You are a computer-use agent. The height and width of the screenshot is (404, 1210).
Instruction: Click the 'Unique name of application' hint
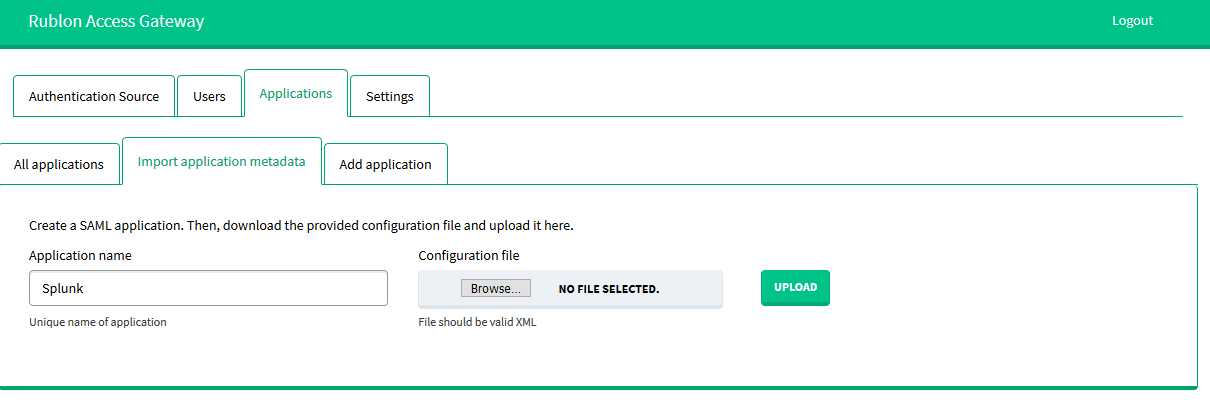coord(98,322)
